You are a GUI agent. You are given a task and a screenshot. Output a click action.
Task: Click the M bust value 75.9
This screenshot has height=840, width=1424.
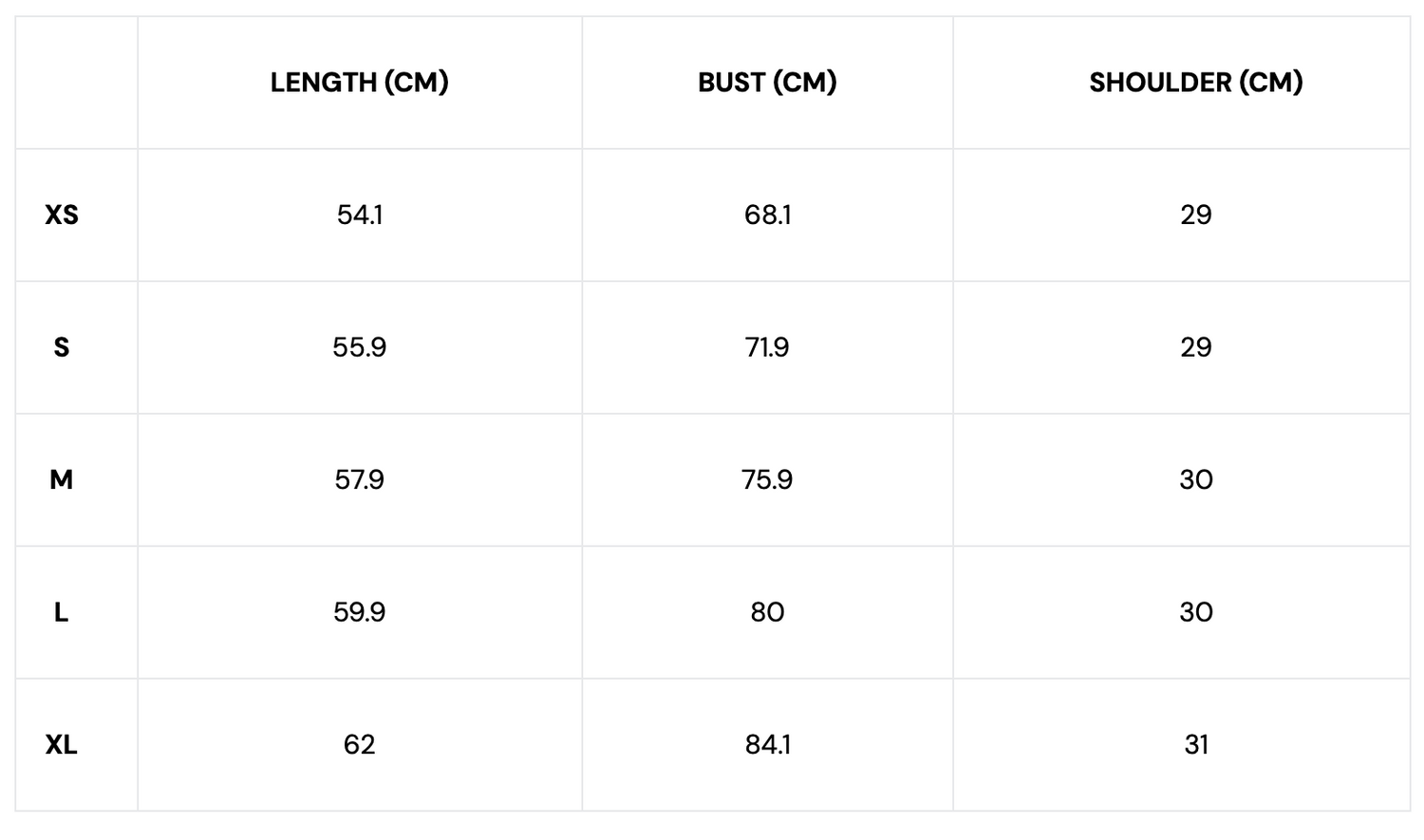pos(767,479)
